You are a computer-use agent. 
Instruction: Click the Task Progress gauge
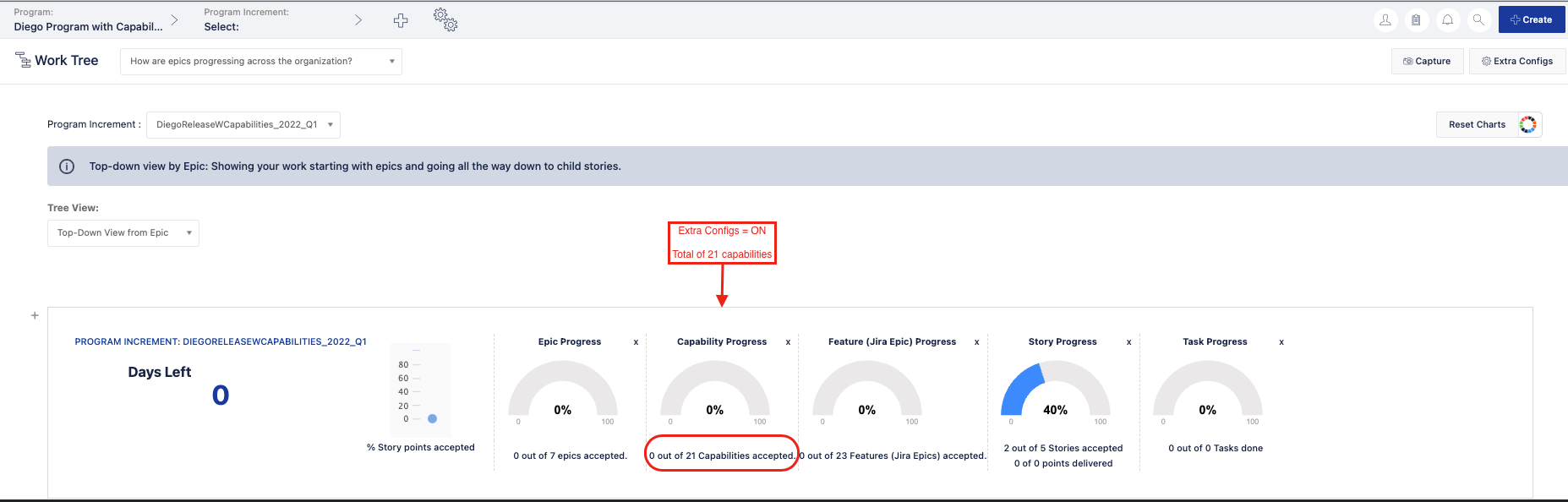click(x=1208, y=389)
